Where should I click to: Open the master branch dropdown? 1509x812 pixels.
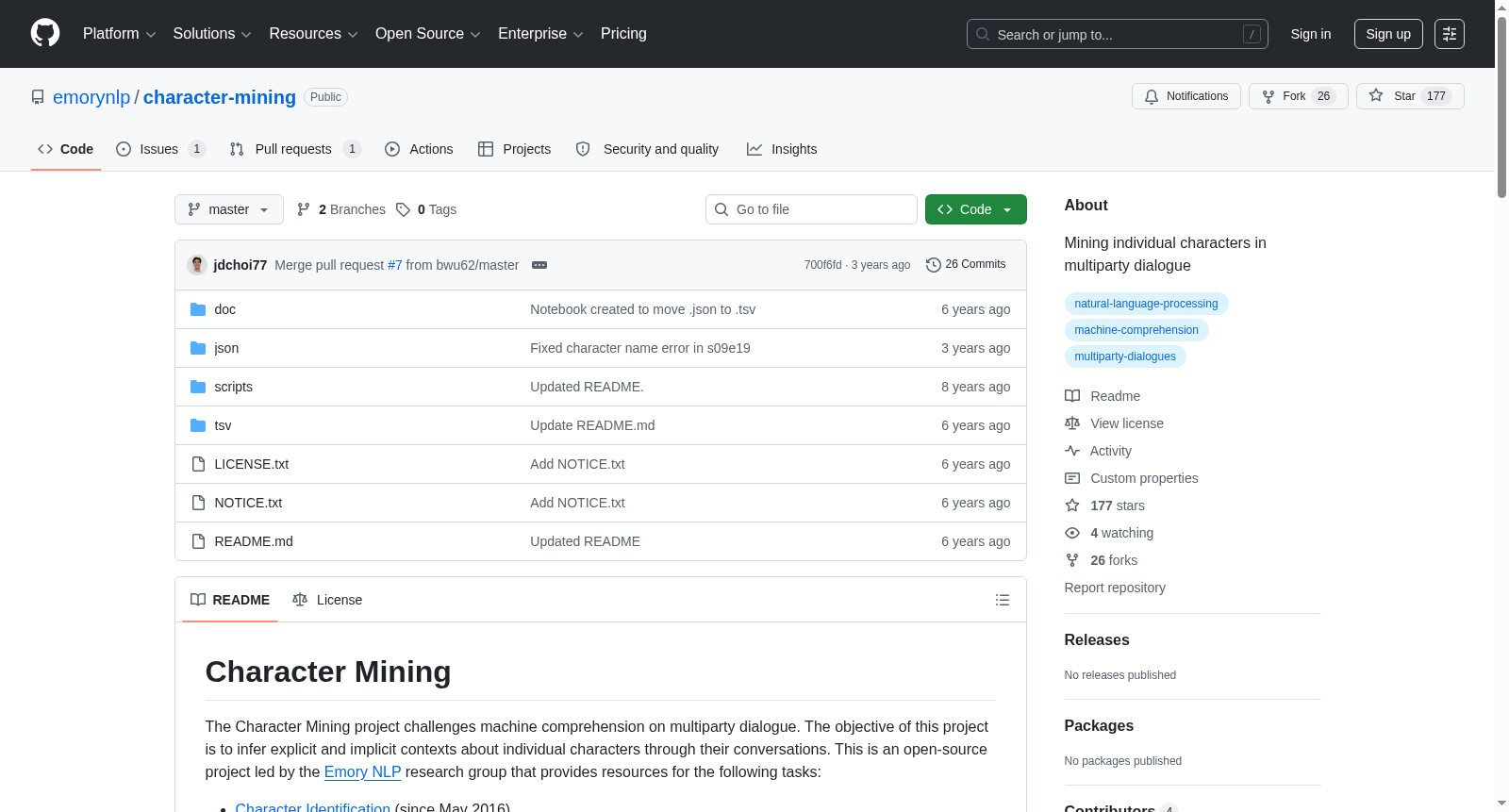tap(229, 209)
